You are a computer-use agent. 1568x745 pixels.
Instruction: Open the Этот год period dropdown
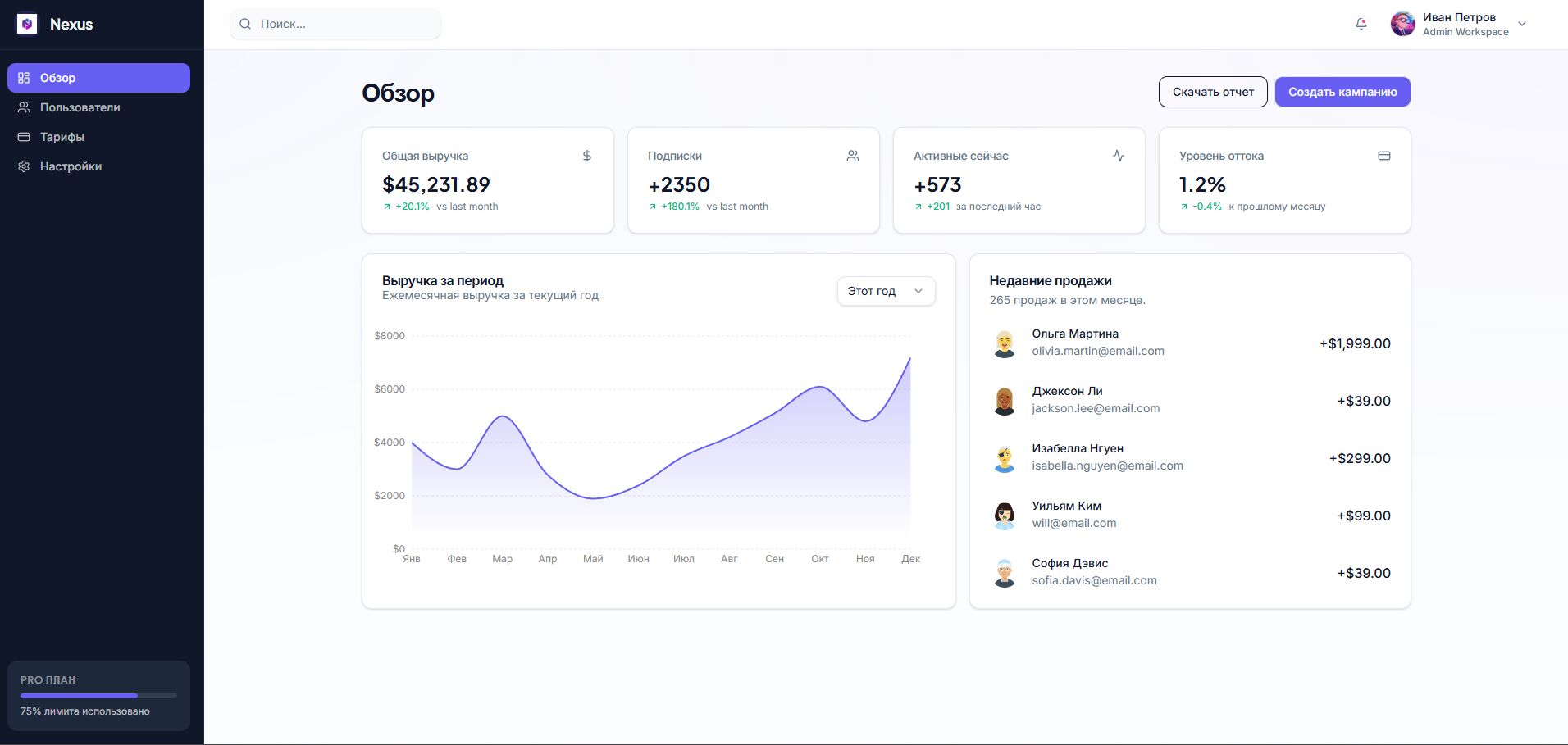click(x=886, y=291)
